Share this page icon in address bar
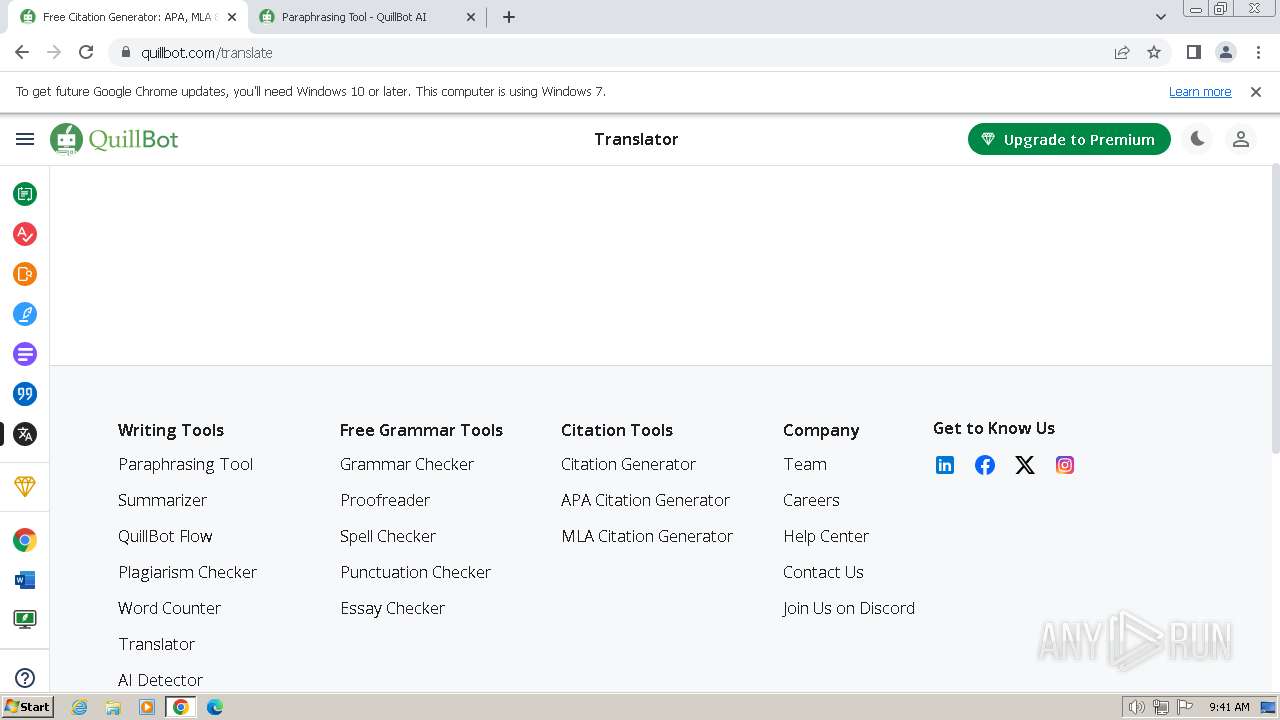1280x720 pixels. coord(1122,52)
